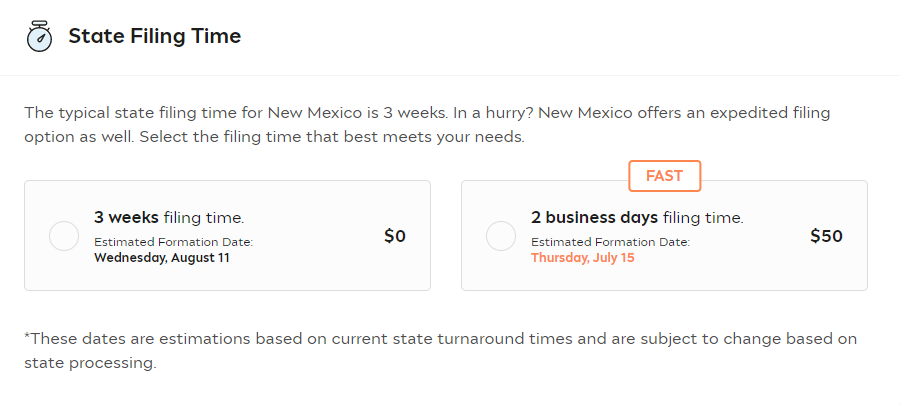Click Estimated Formation Date label in expedited card
The width and height of the screenshot is (900, 405).
[x=610, y=242]
